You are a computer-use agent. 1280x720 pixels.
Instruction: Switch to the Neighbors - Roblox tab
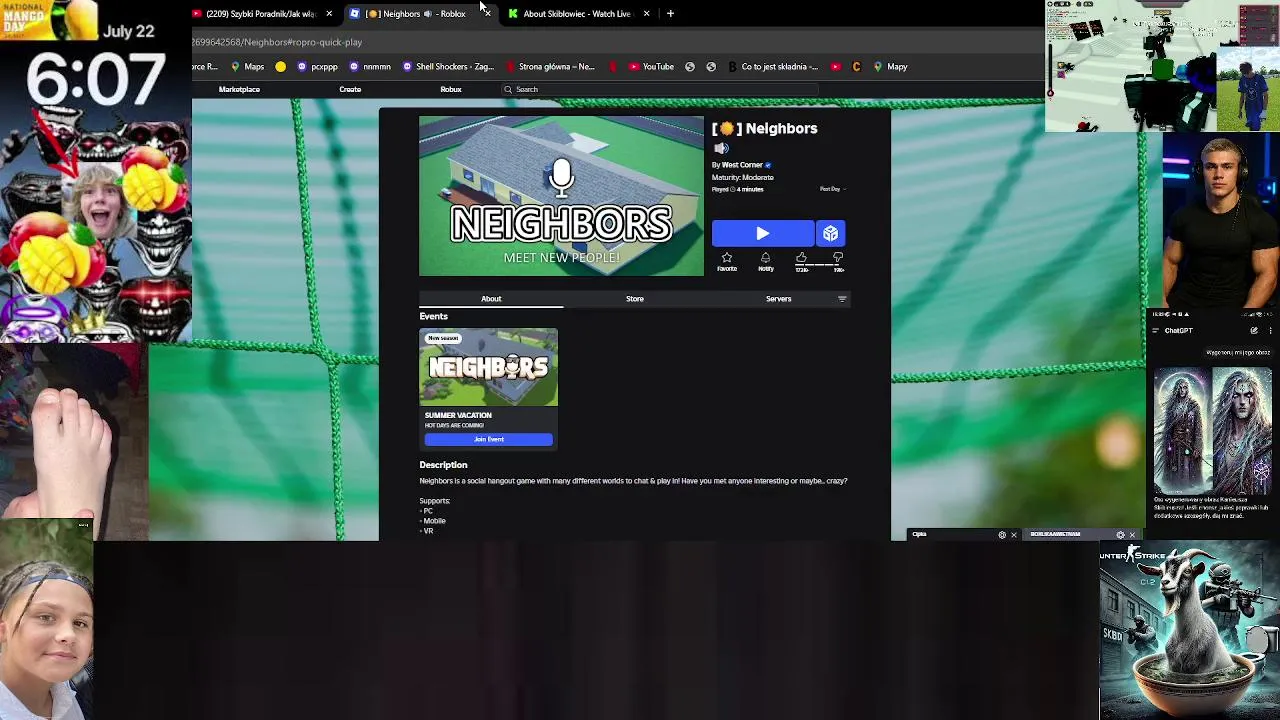420,14
